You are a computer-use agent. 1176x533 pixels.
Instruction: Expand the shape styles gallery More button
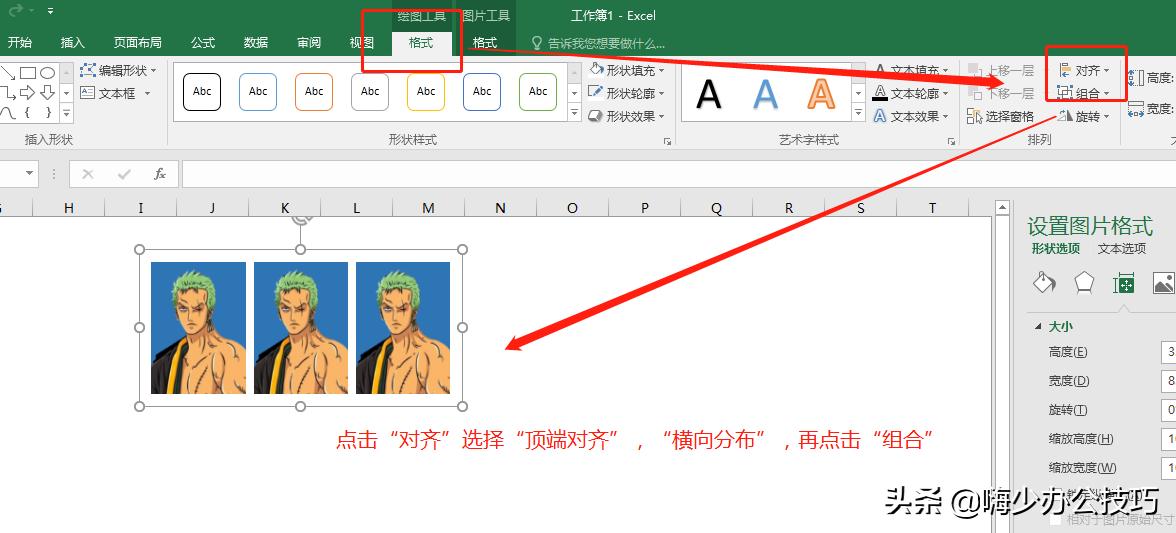point(574,113)
